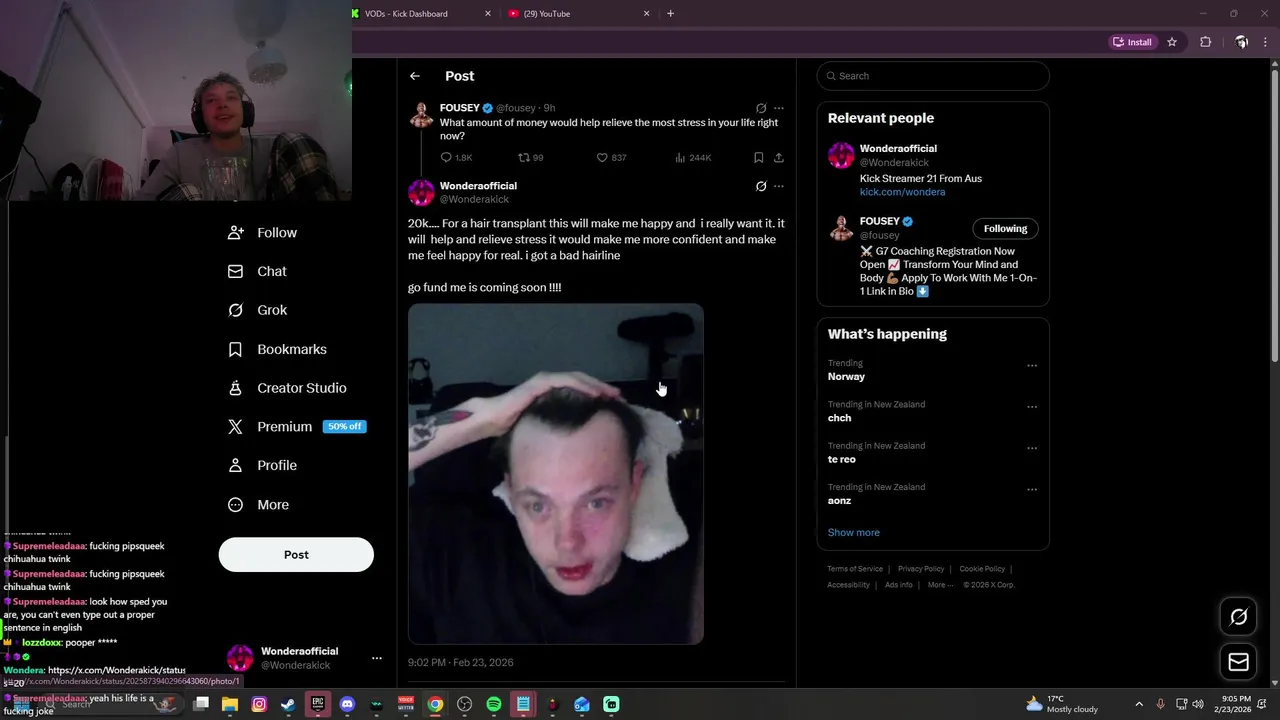Open Profile in the sidebar

[x=262, y=465]
